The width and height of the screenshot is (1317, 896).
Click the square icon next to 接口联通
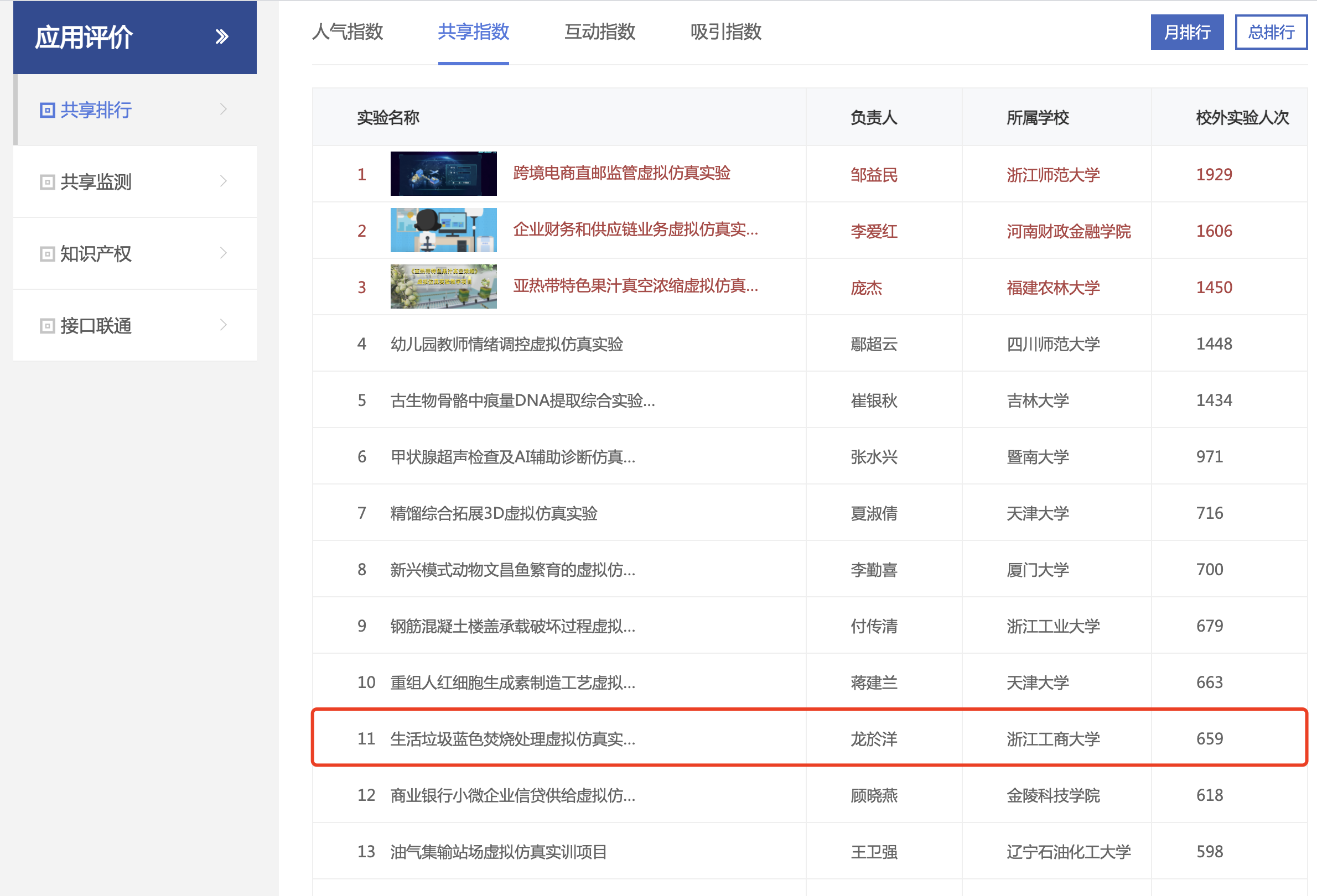[x=47, y=326]
